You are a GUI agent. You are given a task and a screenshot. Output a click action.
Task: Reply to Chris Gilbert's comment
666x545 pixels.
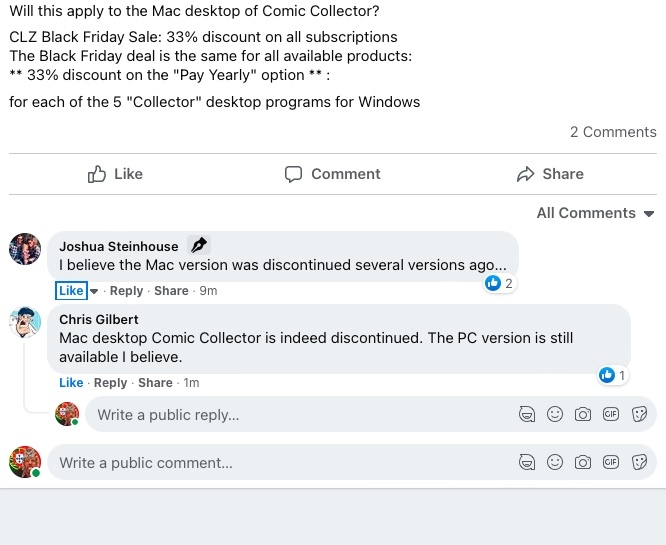point(110,383)
